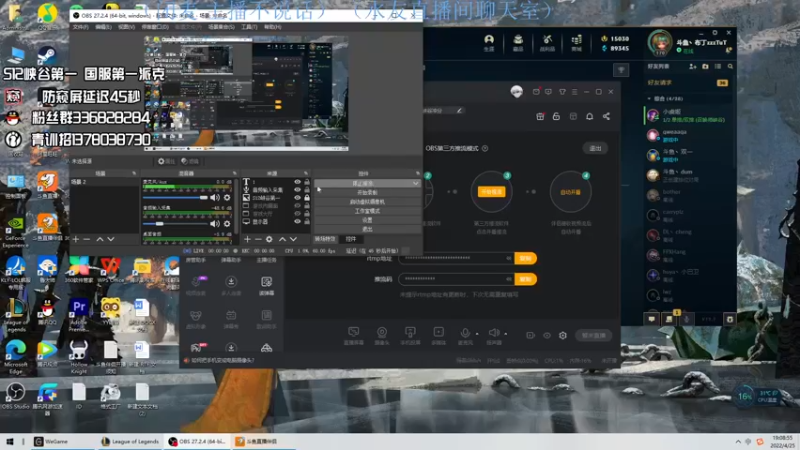Move scene down in OBS scenes panel
Viewport: 800px width, 450px height.
point(111,239)
